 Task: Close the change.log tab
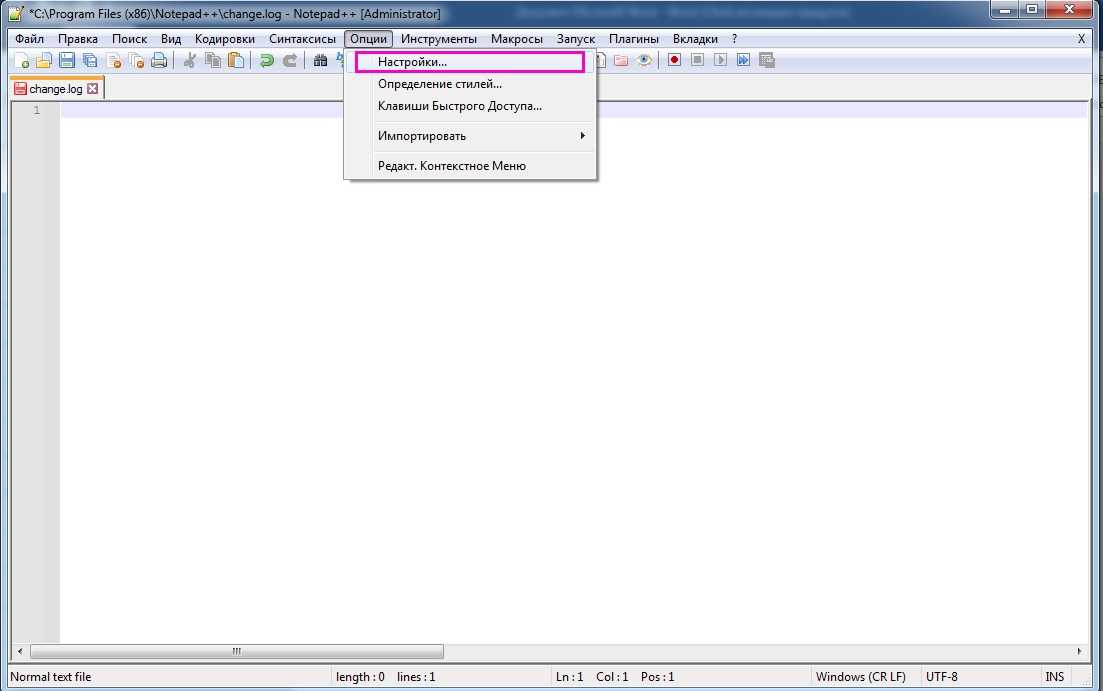(93, 89)
